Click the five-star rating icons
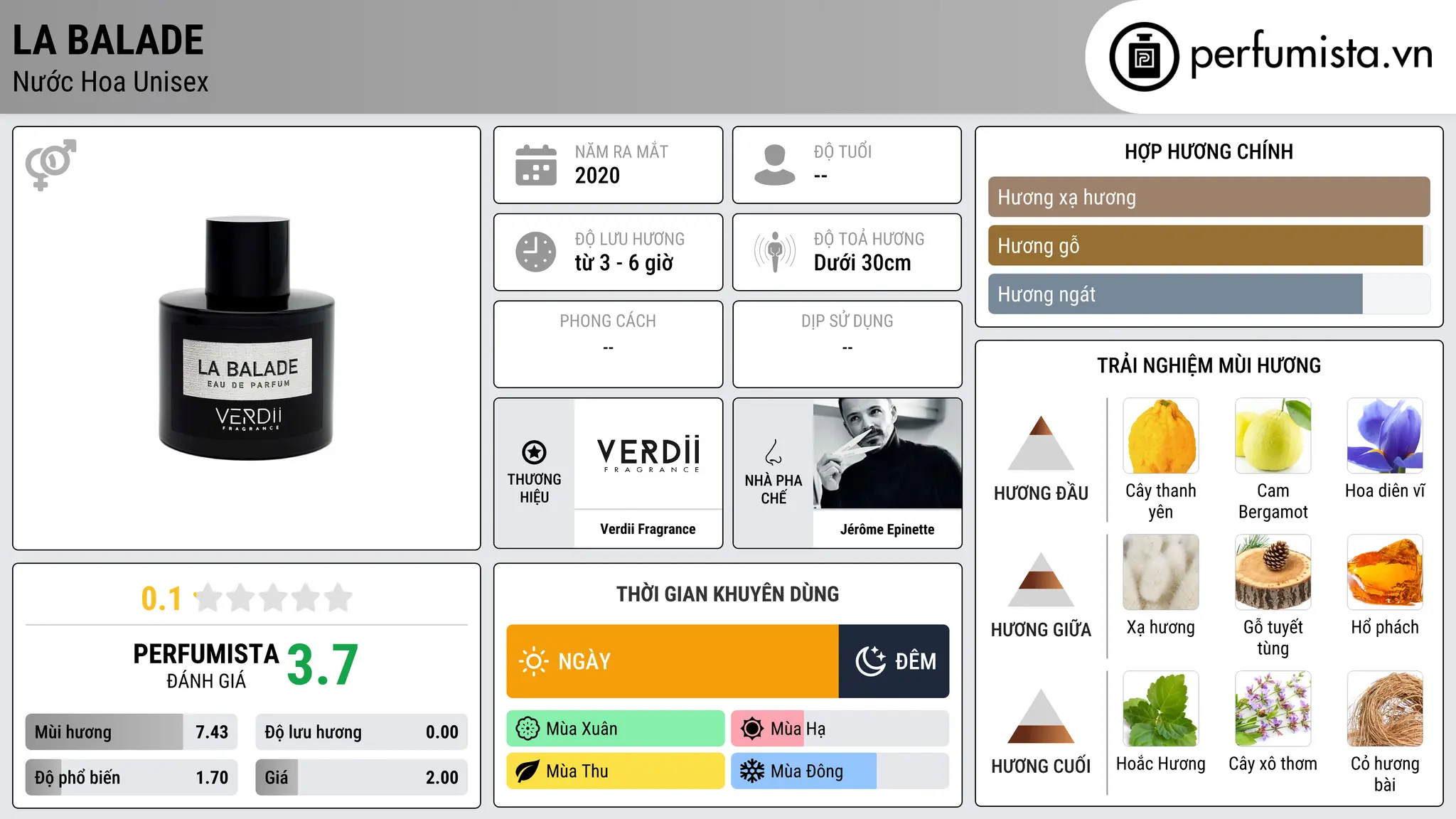The image size is (1456, 819). tap(274, 598)
